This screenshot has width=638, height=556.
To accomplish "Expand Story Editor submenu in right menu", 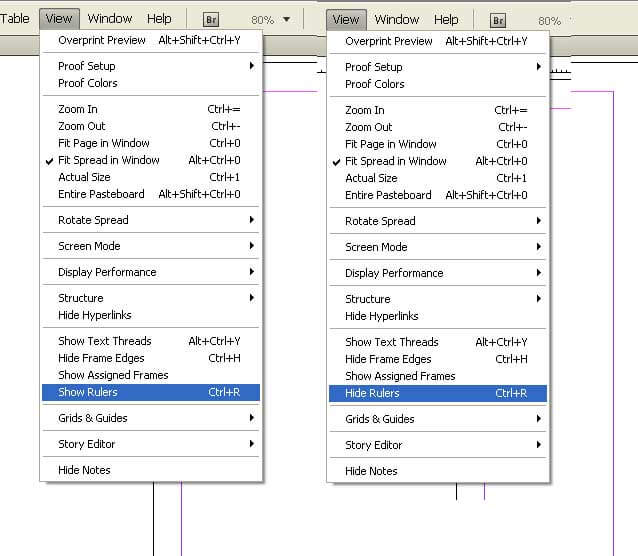I will tap(438, 445).
